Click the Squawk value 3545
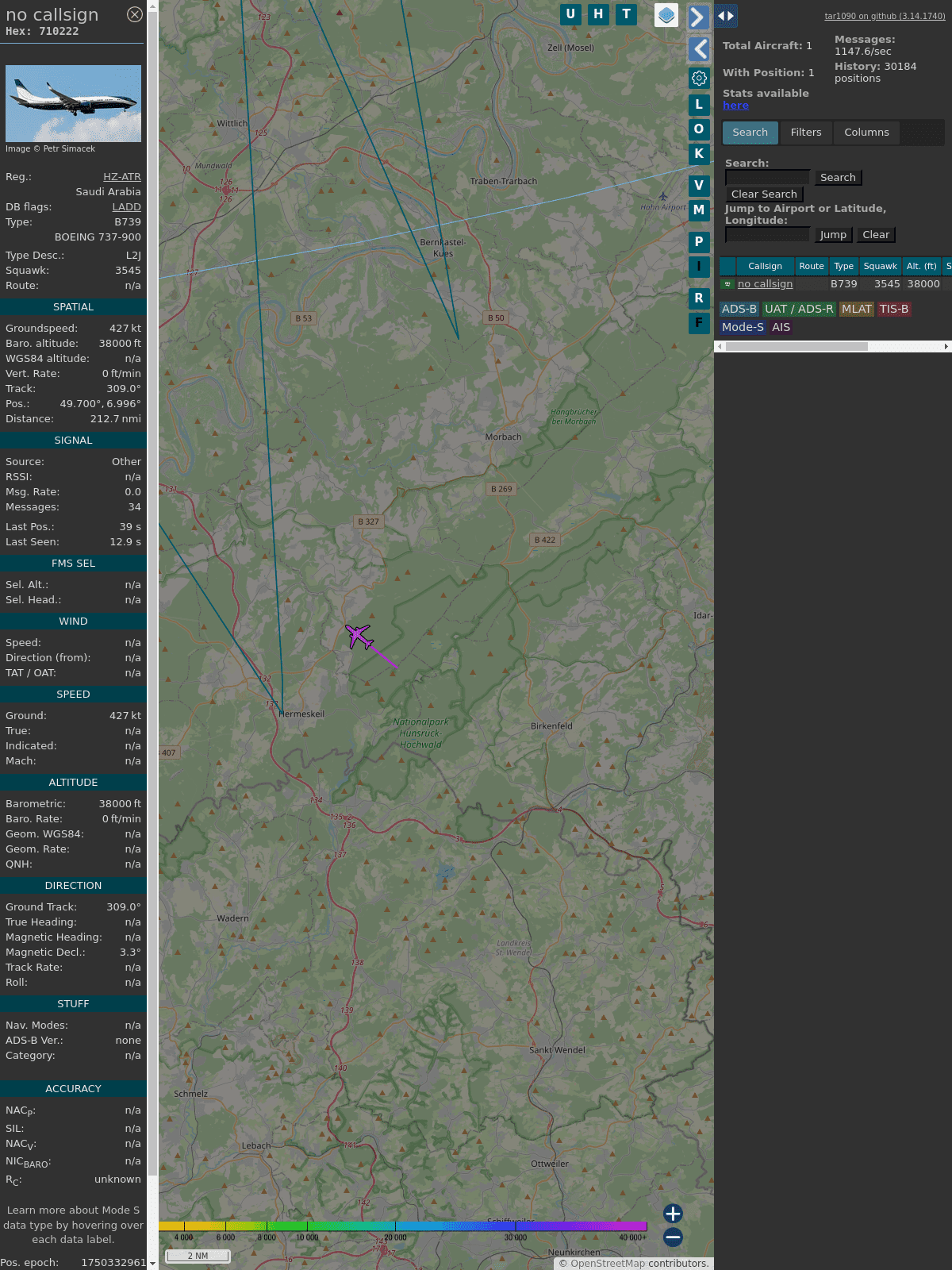Viewport: 952px width, 1270px height. 128,271
